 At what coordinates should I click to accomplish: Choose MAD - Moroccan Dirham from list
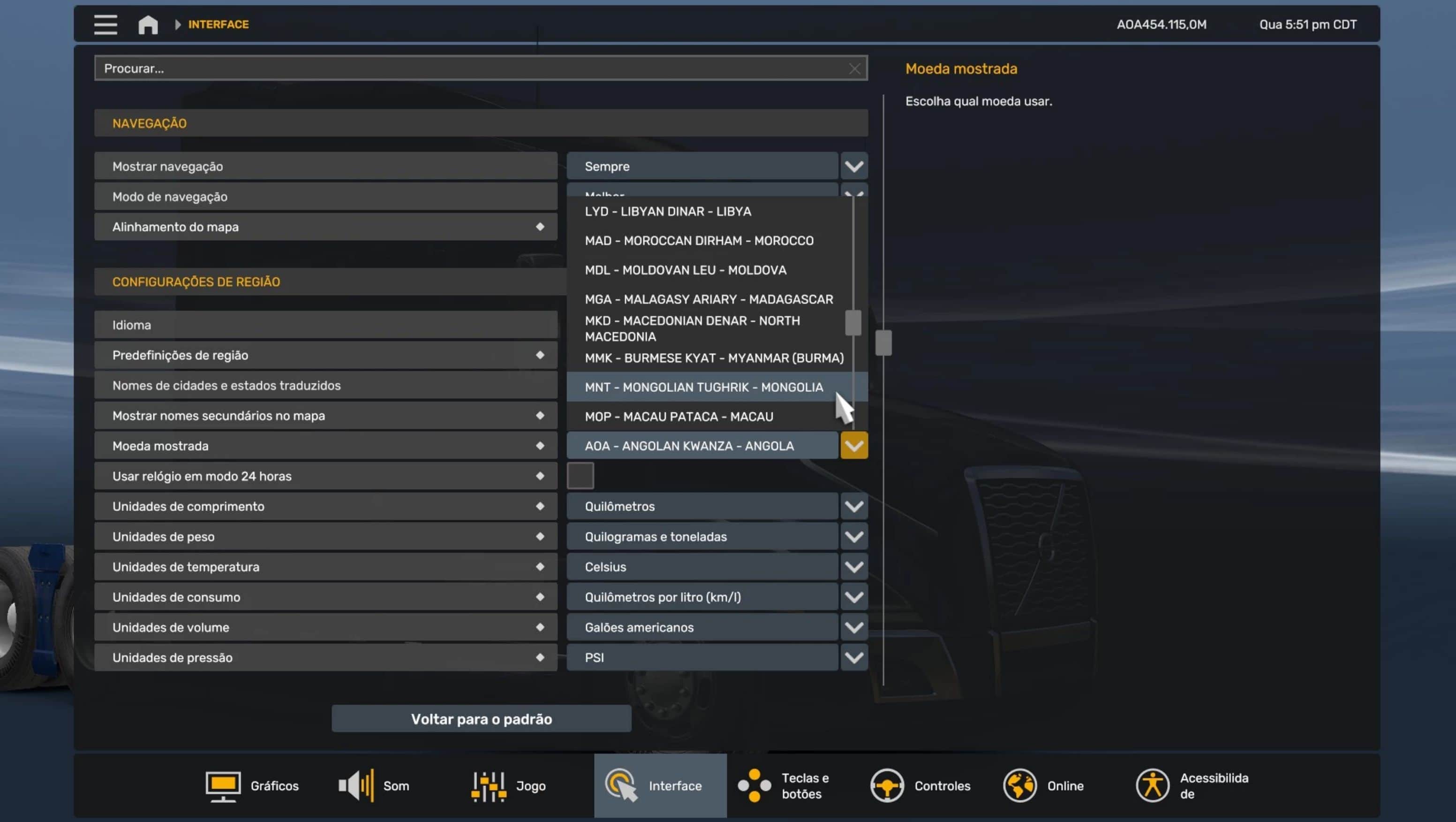pos(699,241)
